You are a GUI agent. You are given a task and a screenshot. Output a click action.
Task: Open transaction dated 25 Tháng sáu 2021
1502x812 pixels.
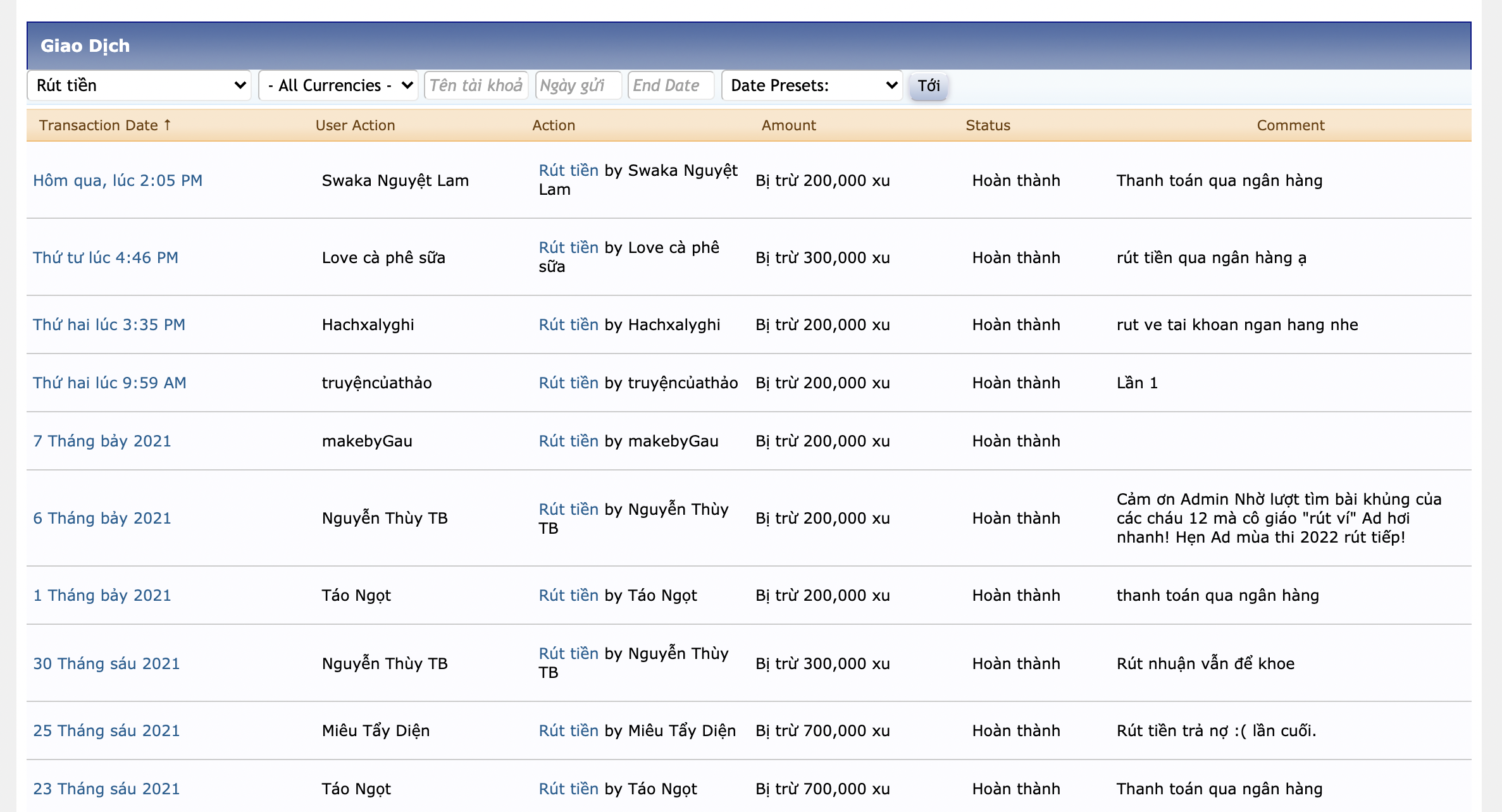(106, 731)
